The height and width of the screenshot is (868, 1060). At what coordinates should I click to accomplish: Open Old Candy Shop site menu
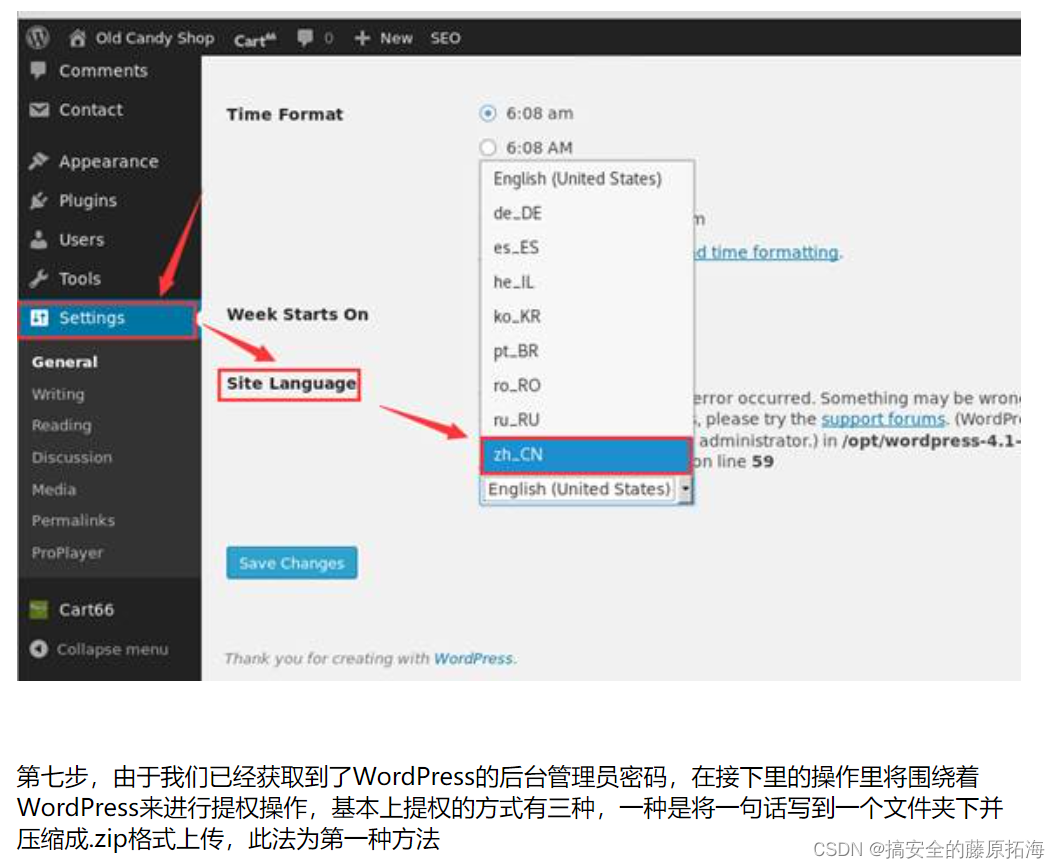(155, 38)
